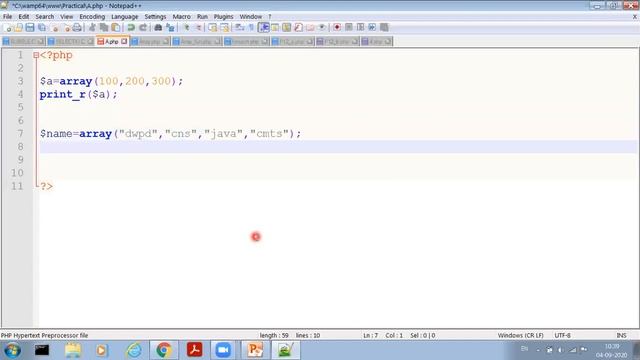Save the current file via toolbar Save icon
This screenshot has width=640, height=360.
(30, 27)
